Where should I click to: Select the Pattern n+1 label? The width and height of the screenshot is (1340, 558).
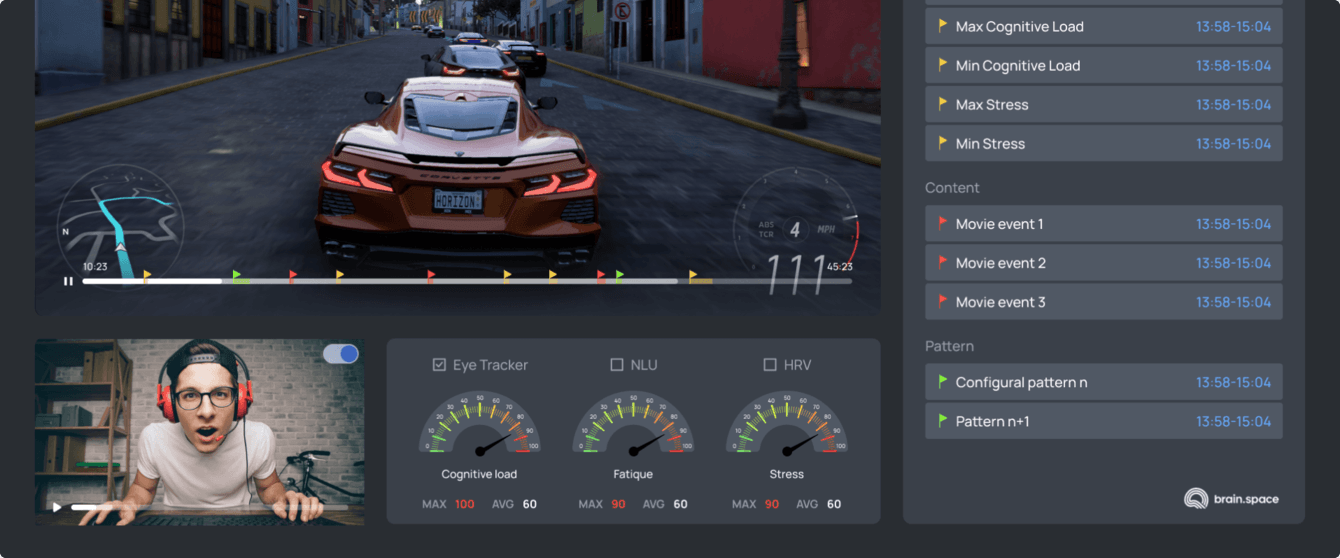click(x=992, y=421)
